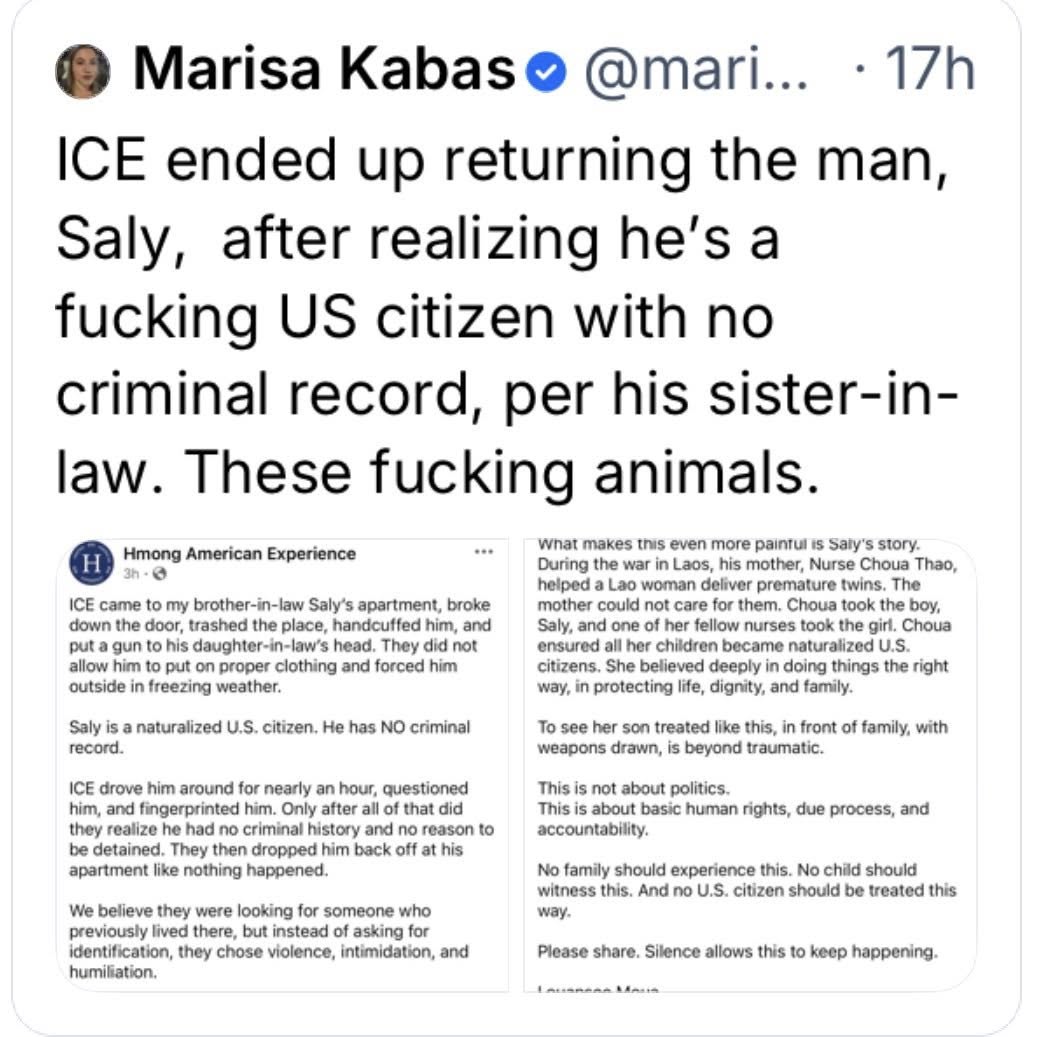
Task: Click Marisa Kabas's profile avatar
Action: coord(82,71)
